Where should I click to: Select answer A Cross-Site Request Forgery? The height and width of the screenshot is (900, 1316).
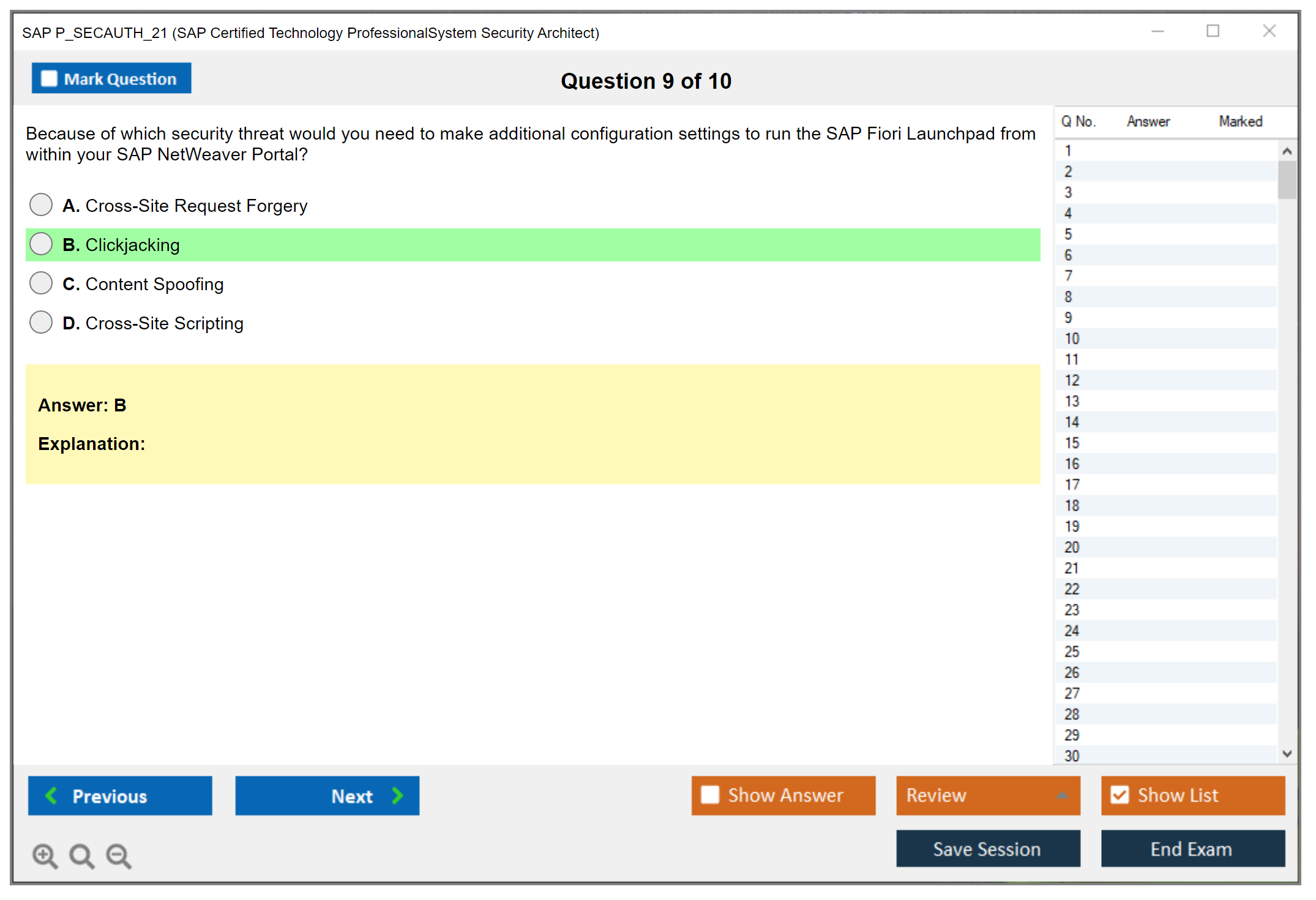click(41, 204)
